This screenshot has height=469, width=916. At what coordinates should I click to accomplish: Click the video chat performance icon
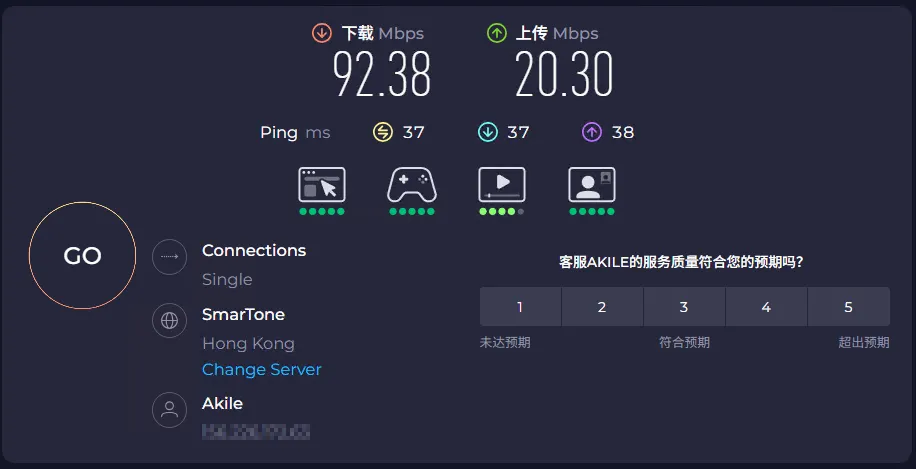point(592,185)
